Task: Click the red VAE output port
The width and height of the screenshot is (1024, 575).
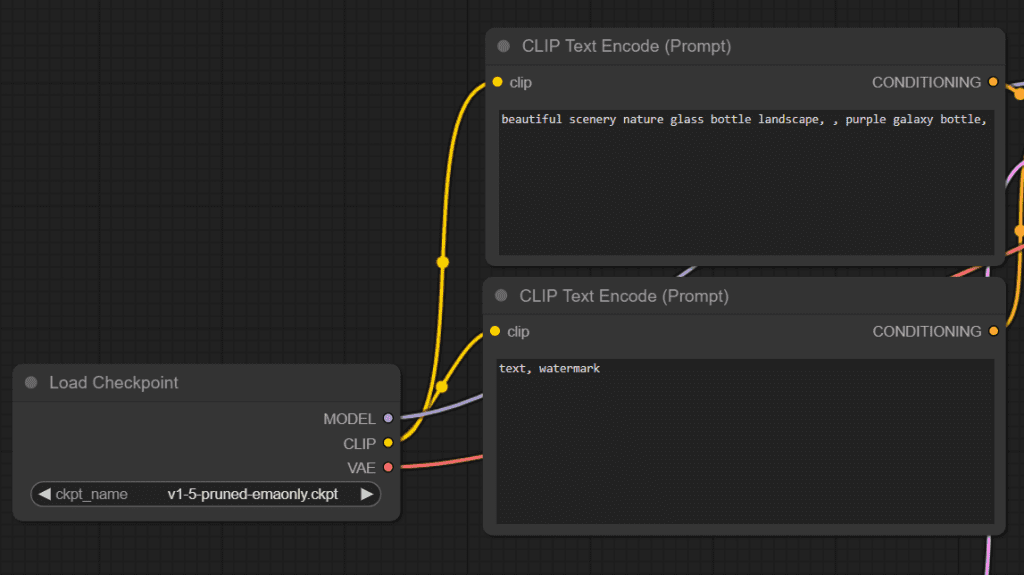Action: tap(388, 467)
